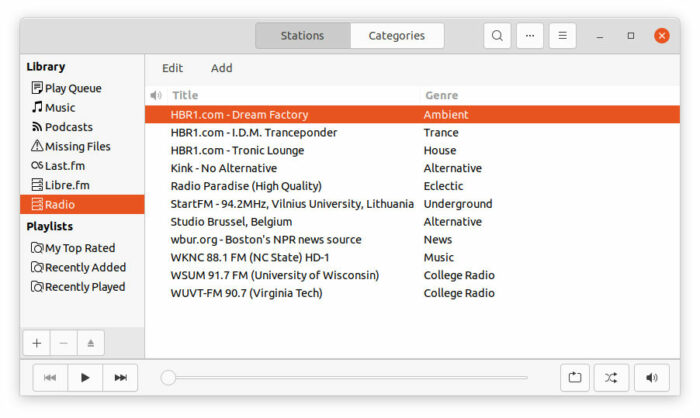
Task: Click the eject device button
Action: click(x=91, y=343)
